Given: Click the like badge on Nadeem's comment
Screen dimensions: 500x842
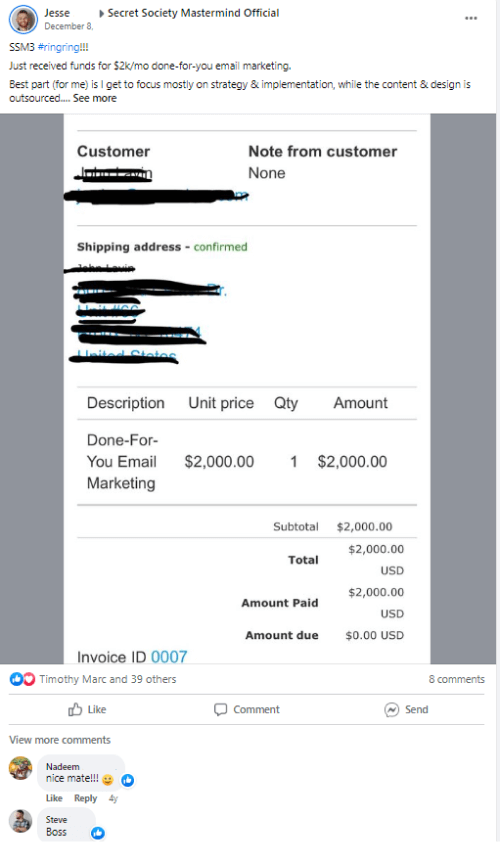Looking at the screenshot, I should pyautogui.click(x=128, y=780).
